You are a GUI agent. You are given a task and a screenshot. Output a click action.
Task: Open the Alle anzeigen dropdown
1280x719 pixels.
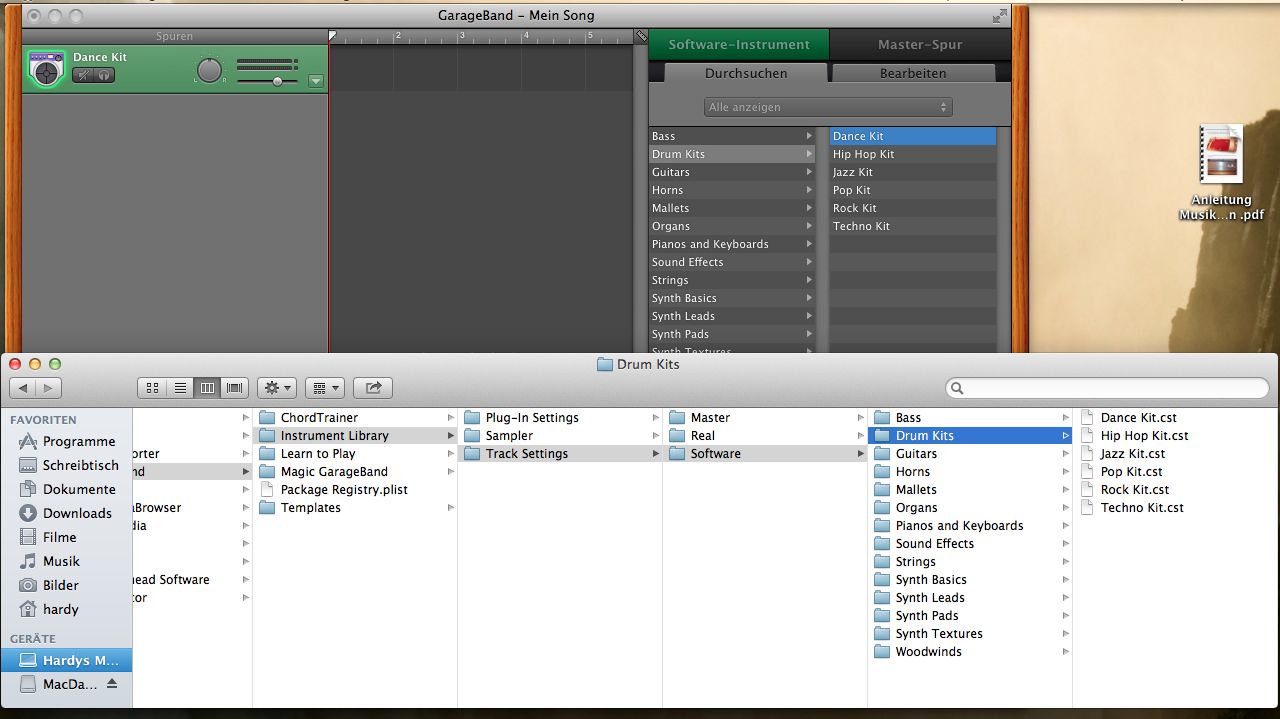828,107
